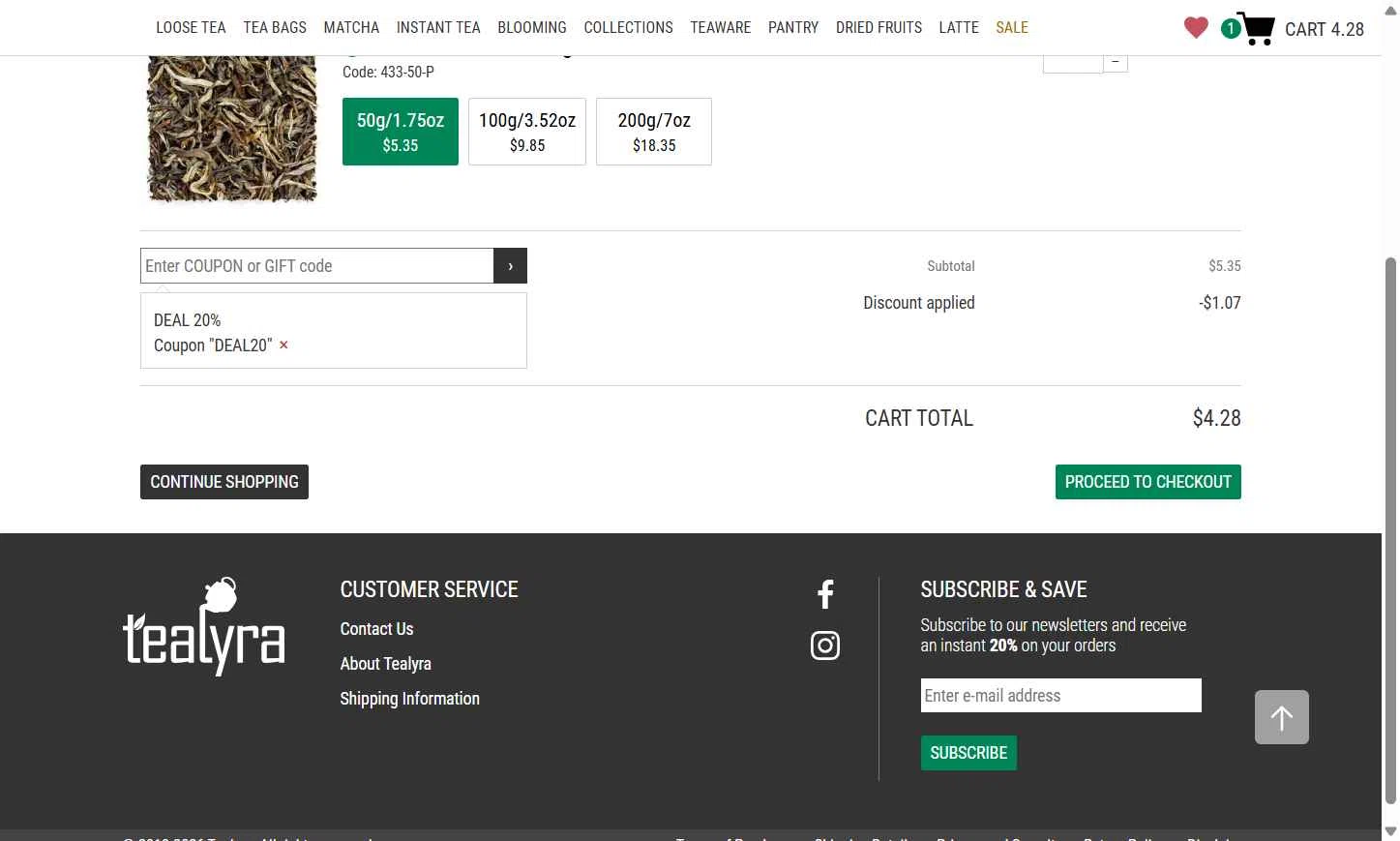Image resolution: width=1400 pixels, height=841 pixels.
Task: Click the Tealyra footer logo
Action: 204,626
